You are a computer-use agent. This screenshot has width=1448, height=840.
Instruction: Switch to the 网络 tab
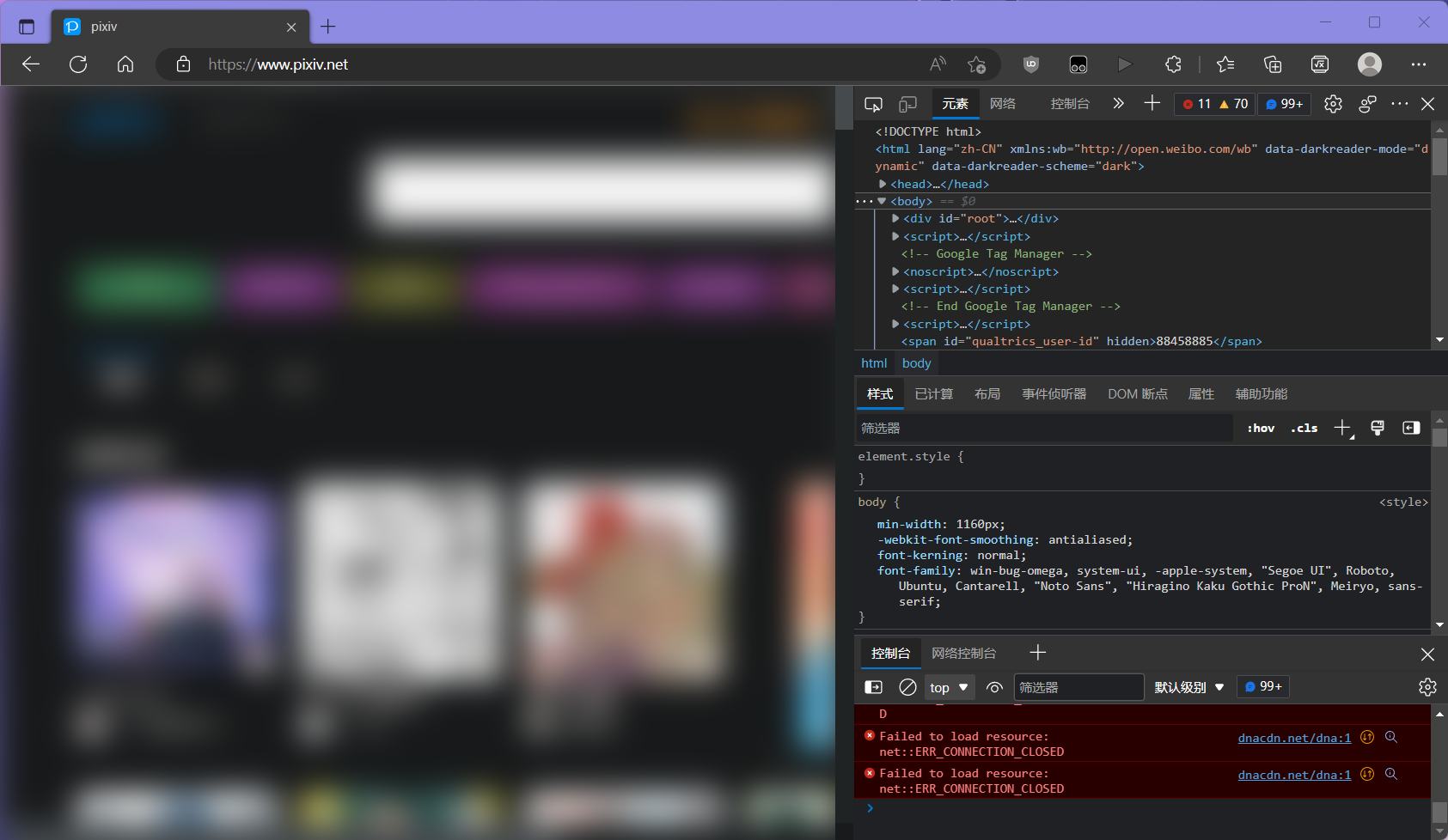coord(1003,104)
